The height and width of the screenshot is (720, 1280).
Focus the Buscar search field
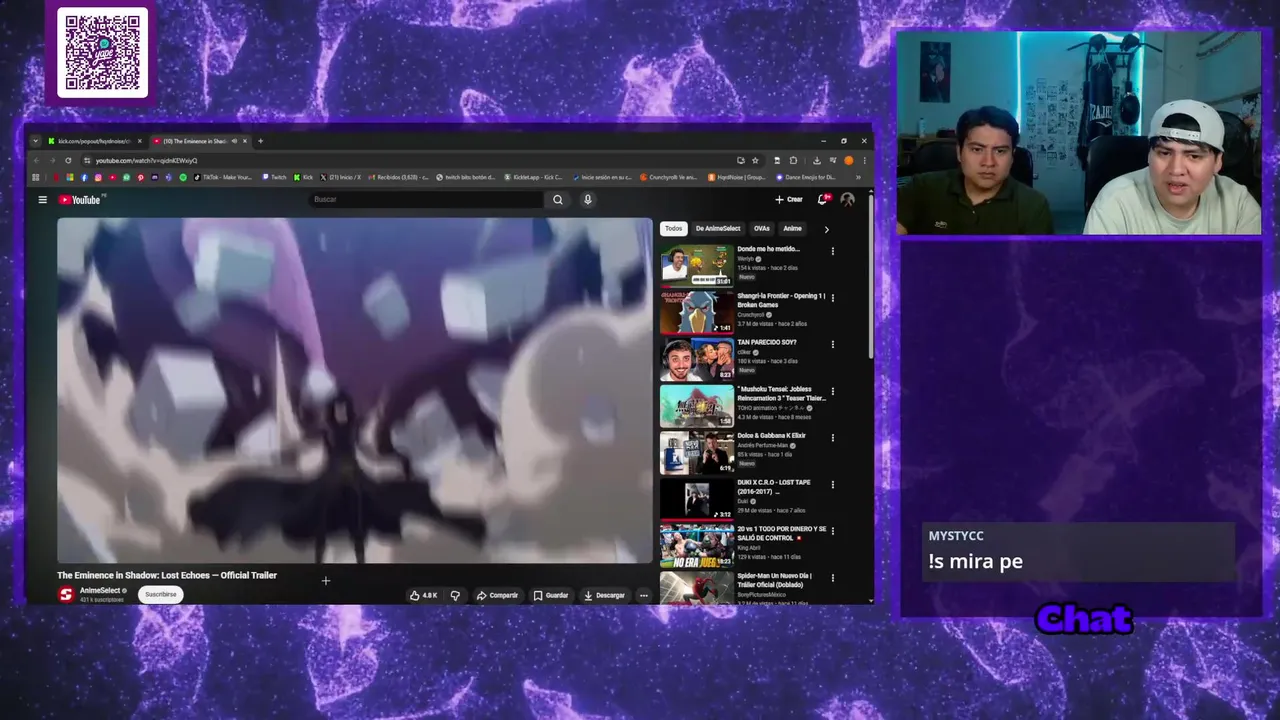[x=427, y=200]
